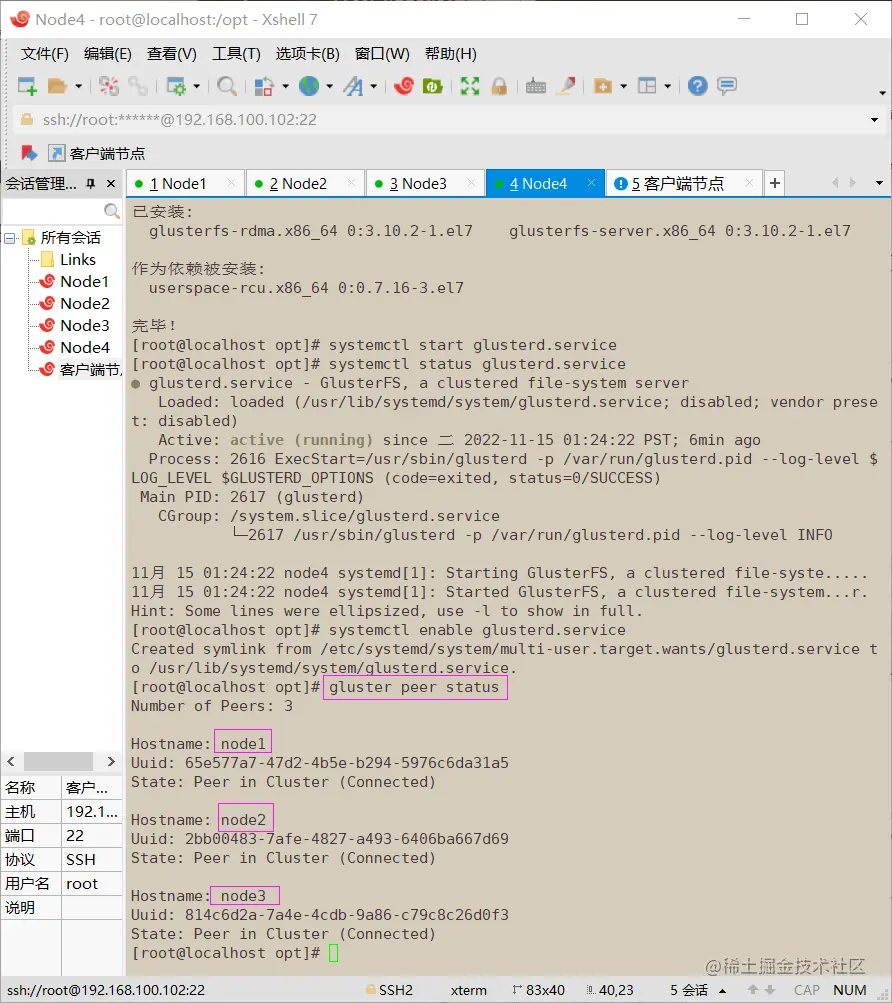
Task: Open the globe encoding dropdown arrow
Action: pyautogui.click(x=330, y=86)
